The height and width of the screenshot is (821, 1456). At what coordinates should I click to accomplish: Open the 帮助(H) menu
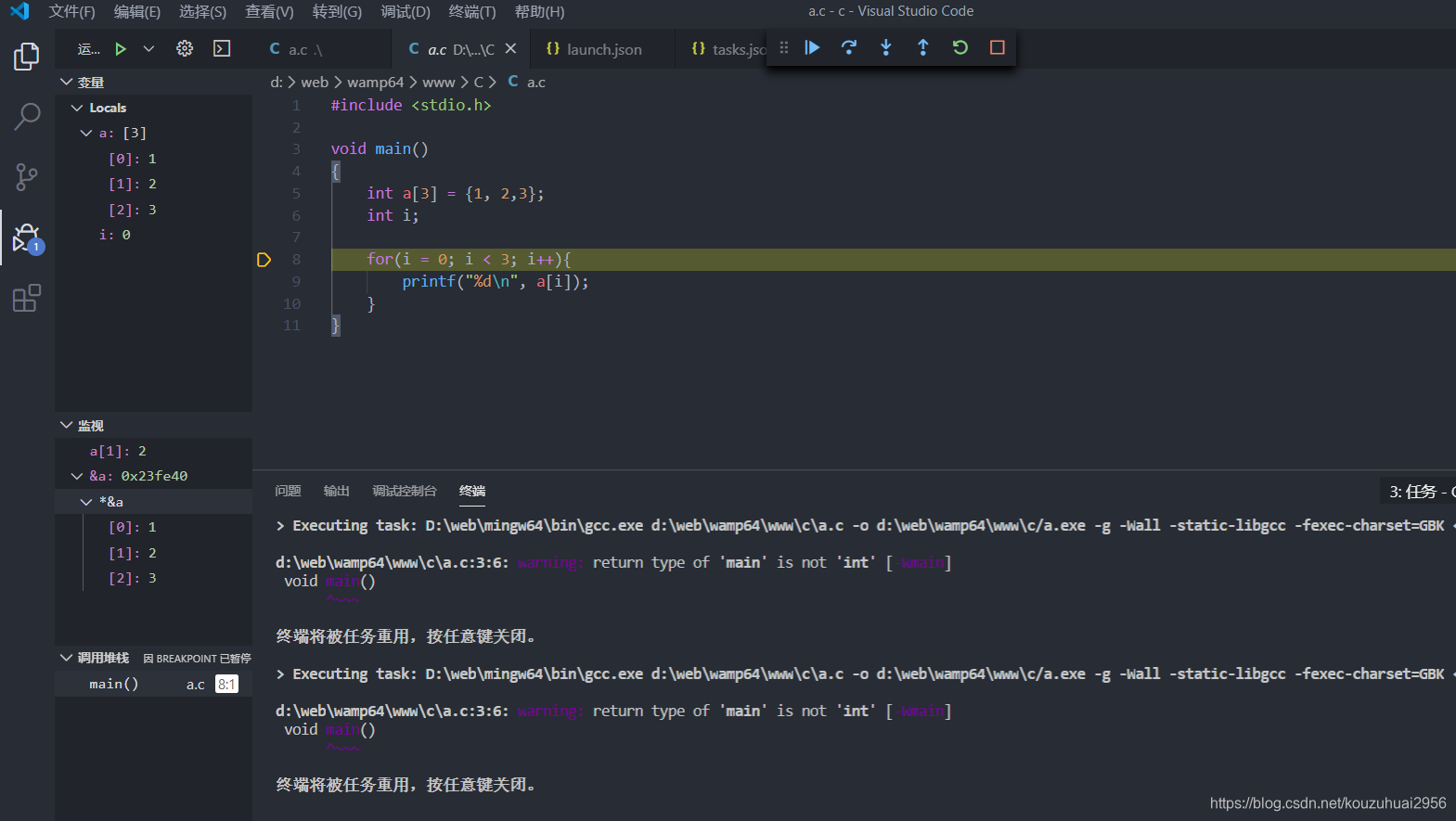(539, 11)
